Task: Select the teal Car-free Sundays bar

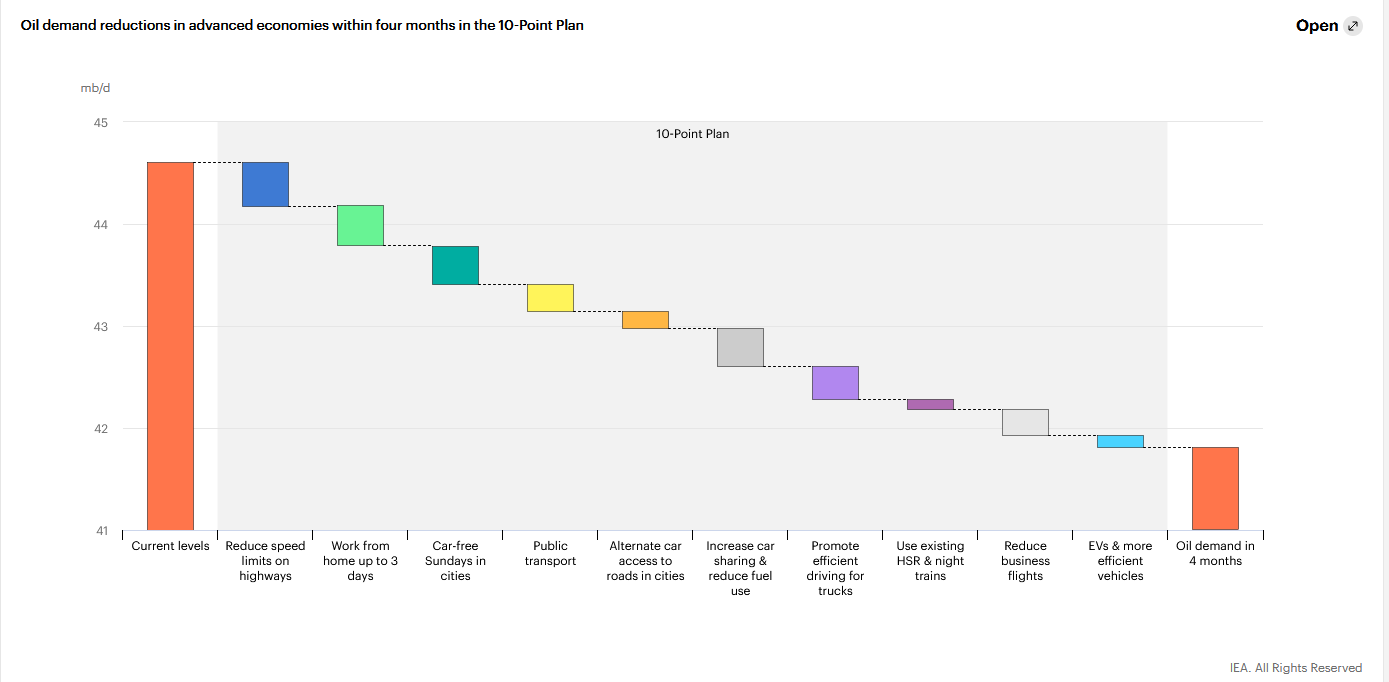Action: 455,265
